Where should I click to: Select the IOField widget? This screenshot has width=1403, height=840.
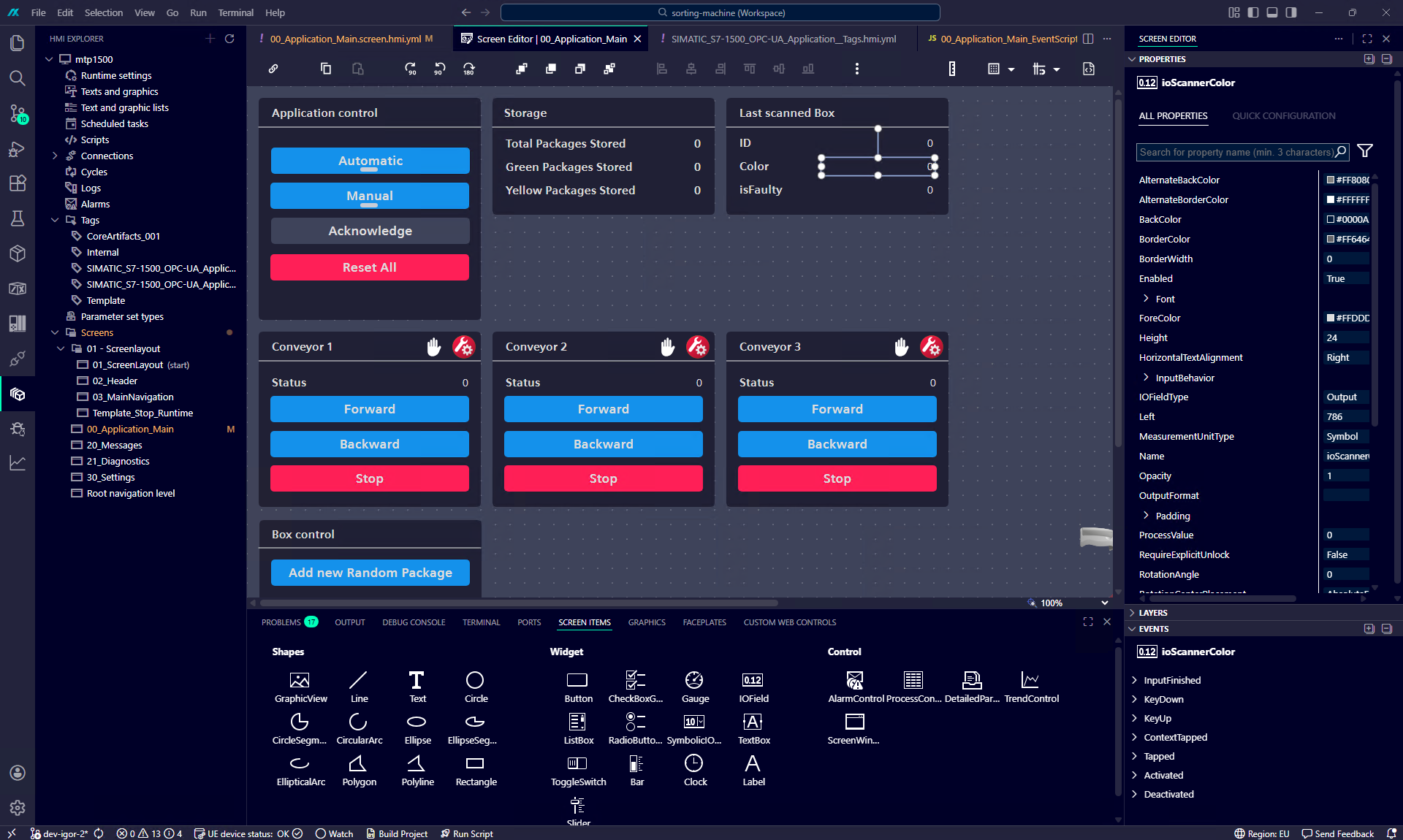753,687
